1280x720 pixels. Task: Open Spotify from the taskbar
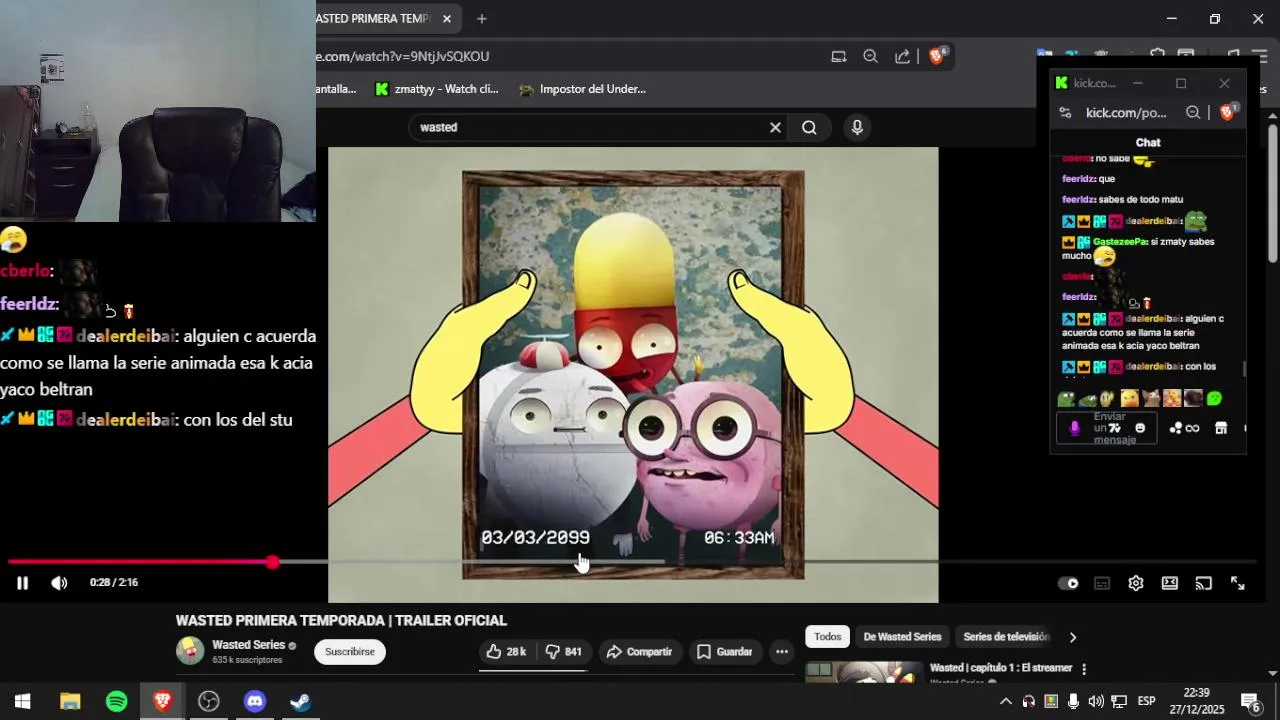[116, 701]
